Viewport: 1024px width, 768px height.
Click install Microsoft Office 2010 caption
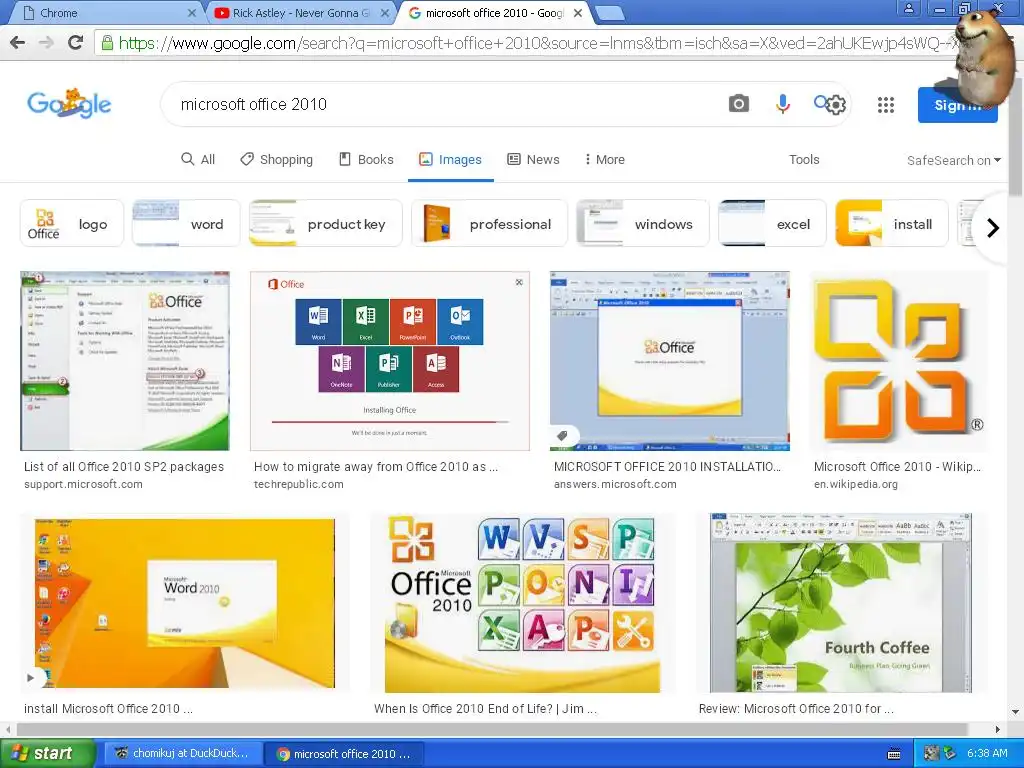108,708
